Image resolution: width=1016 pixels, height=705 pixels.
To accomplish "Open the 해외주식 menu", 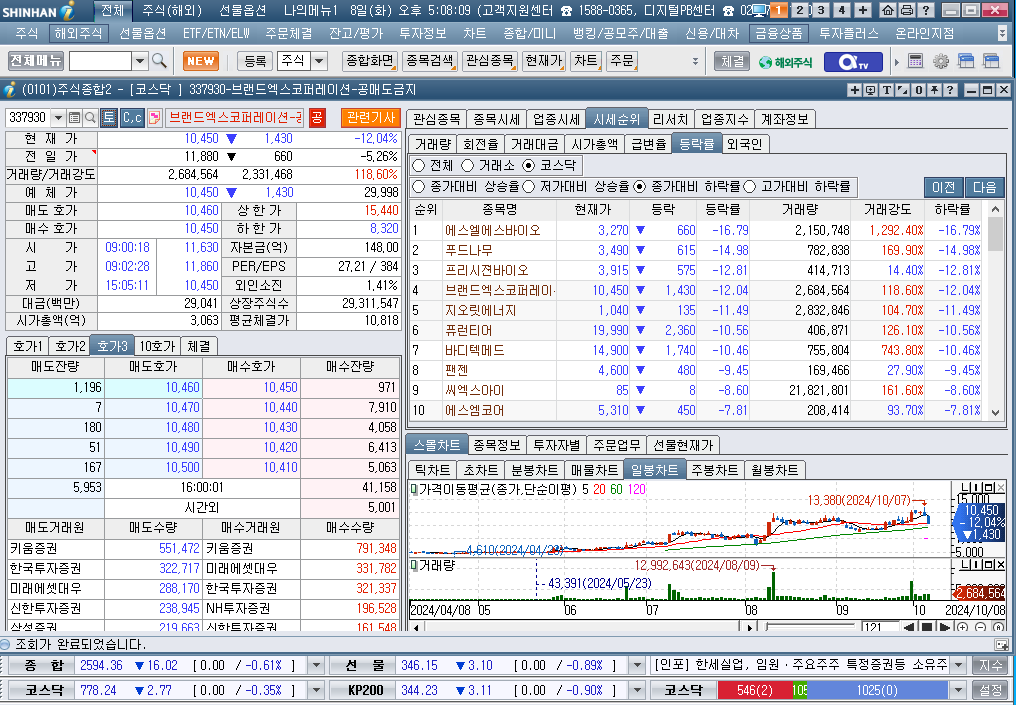I will 78,33.
